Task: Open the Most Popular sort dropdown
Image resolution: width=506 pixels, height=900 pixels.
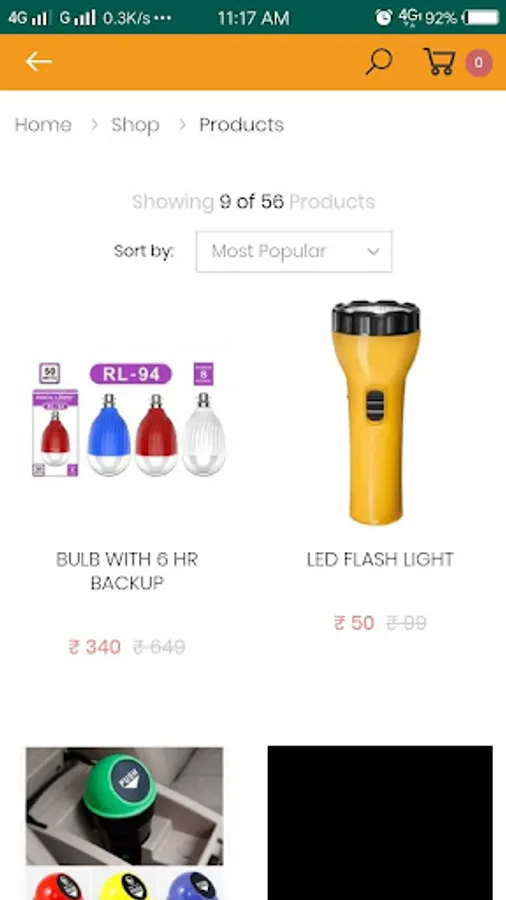Action: (x=294, y=251)
